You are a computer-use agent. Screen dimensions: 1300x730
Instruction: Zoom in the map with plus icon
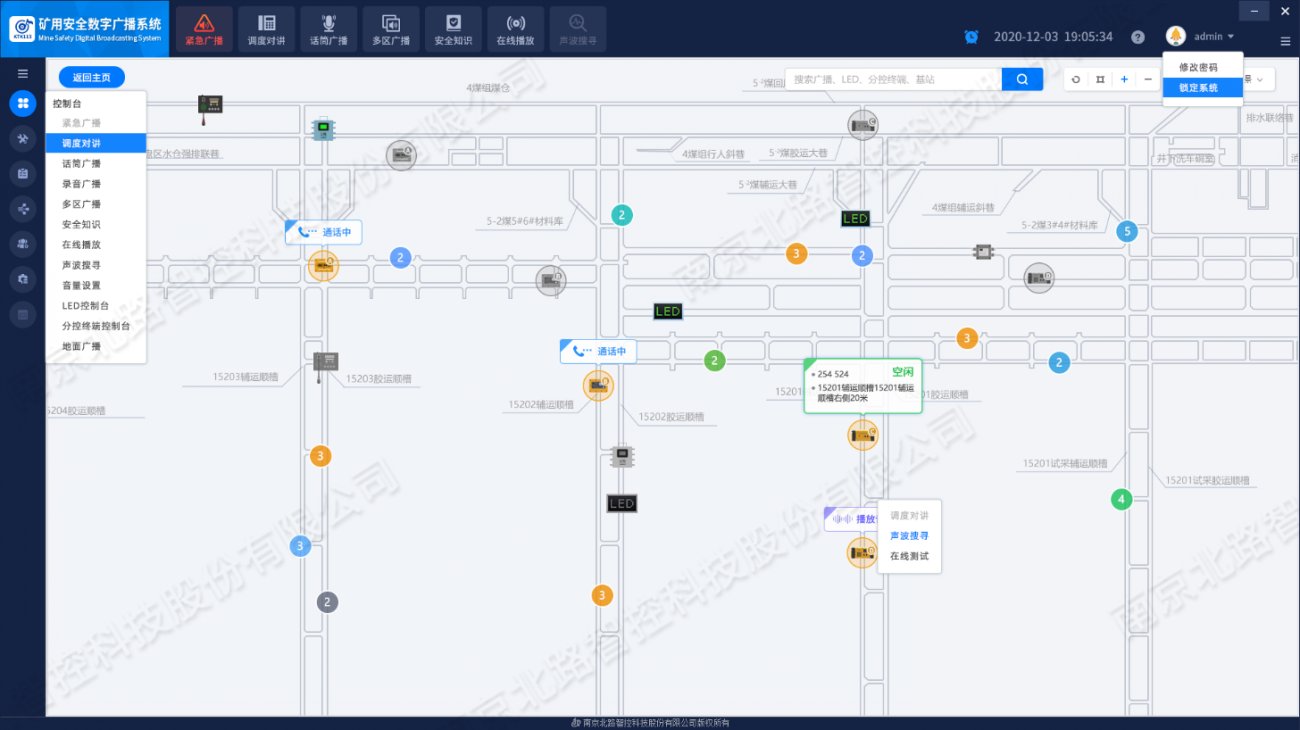(1124, 79)
